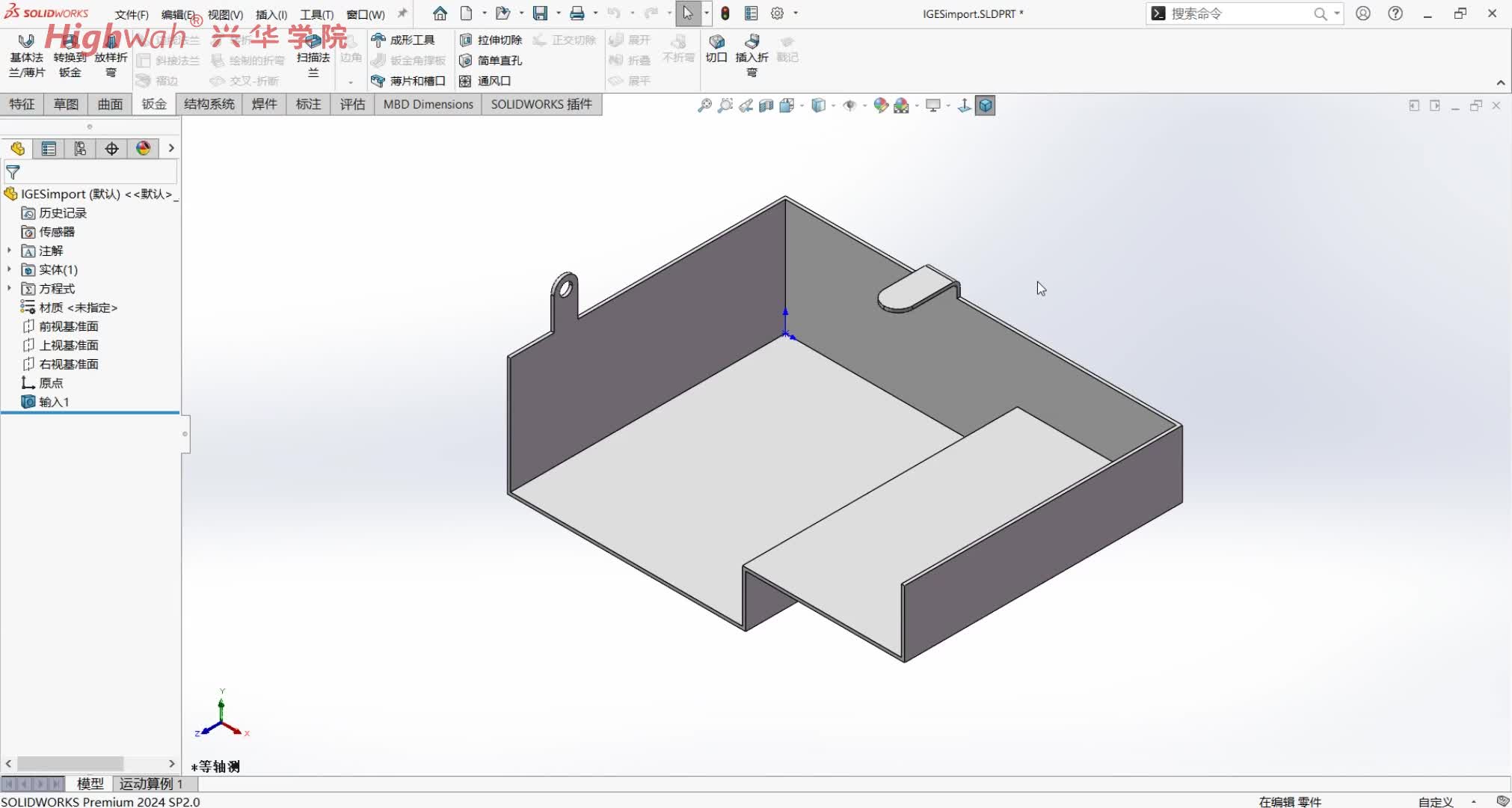Toggle the 3D view cube button
The width and height of the screenshot is (1512, 808).
tap(986, 105)
